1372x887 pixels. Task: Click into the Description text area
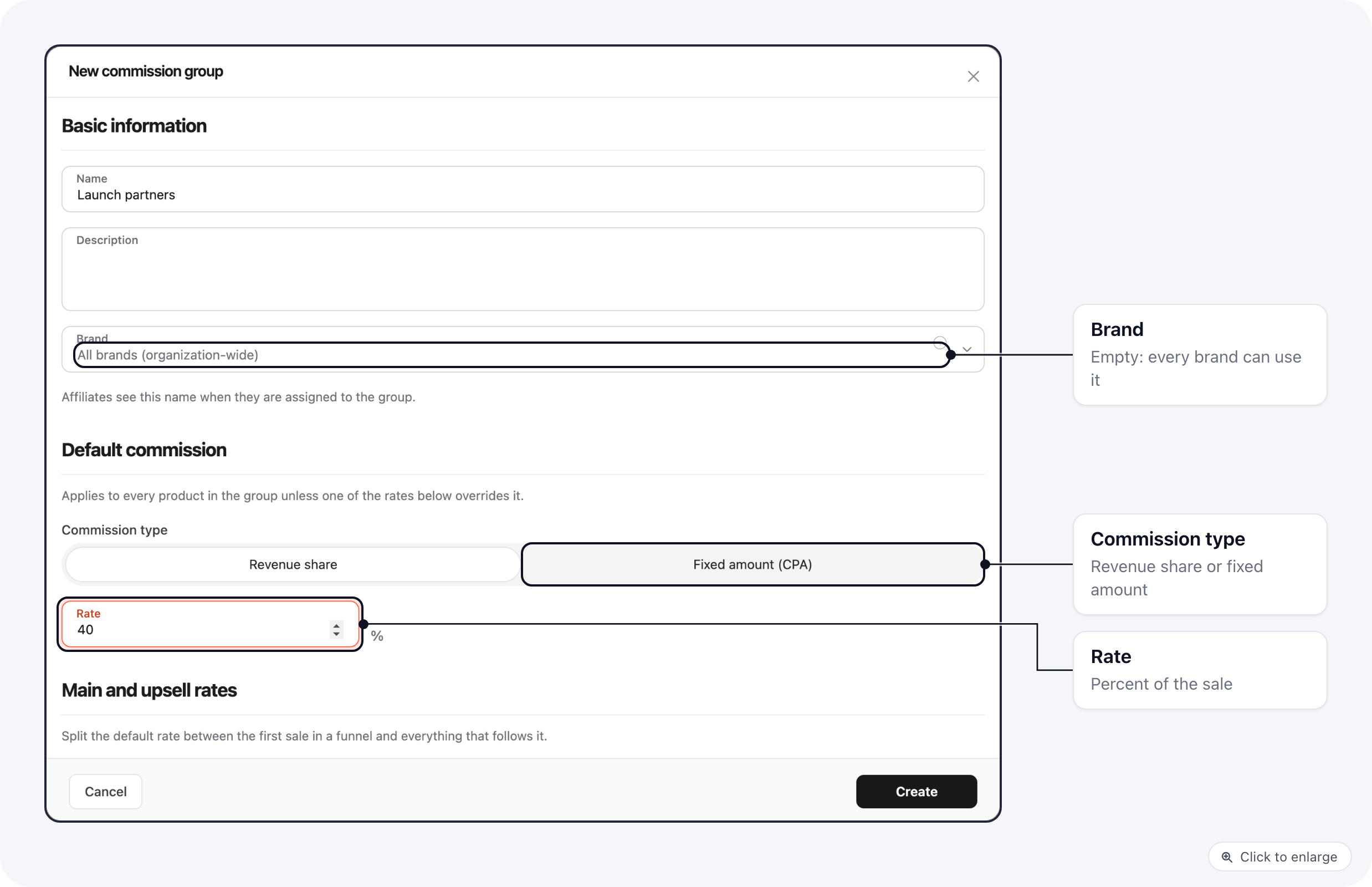[x=523, y=269]
